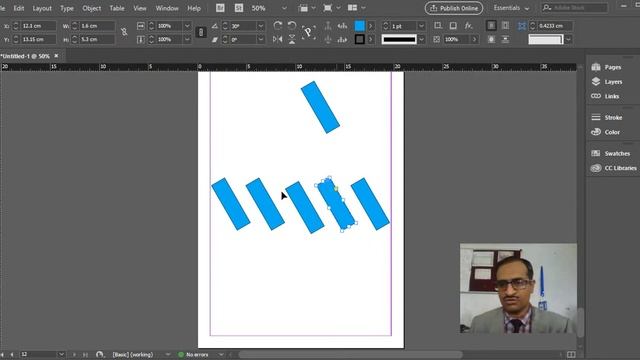The width and height of the screenshot is (640, 360).
Task: Click the Publish Online button
Action: (x=454, y=8)
